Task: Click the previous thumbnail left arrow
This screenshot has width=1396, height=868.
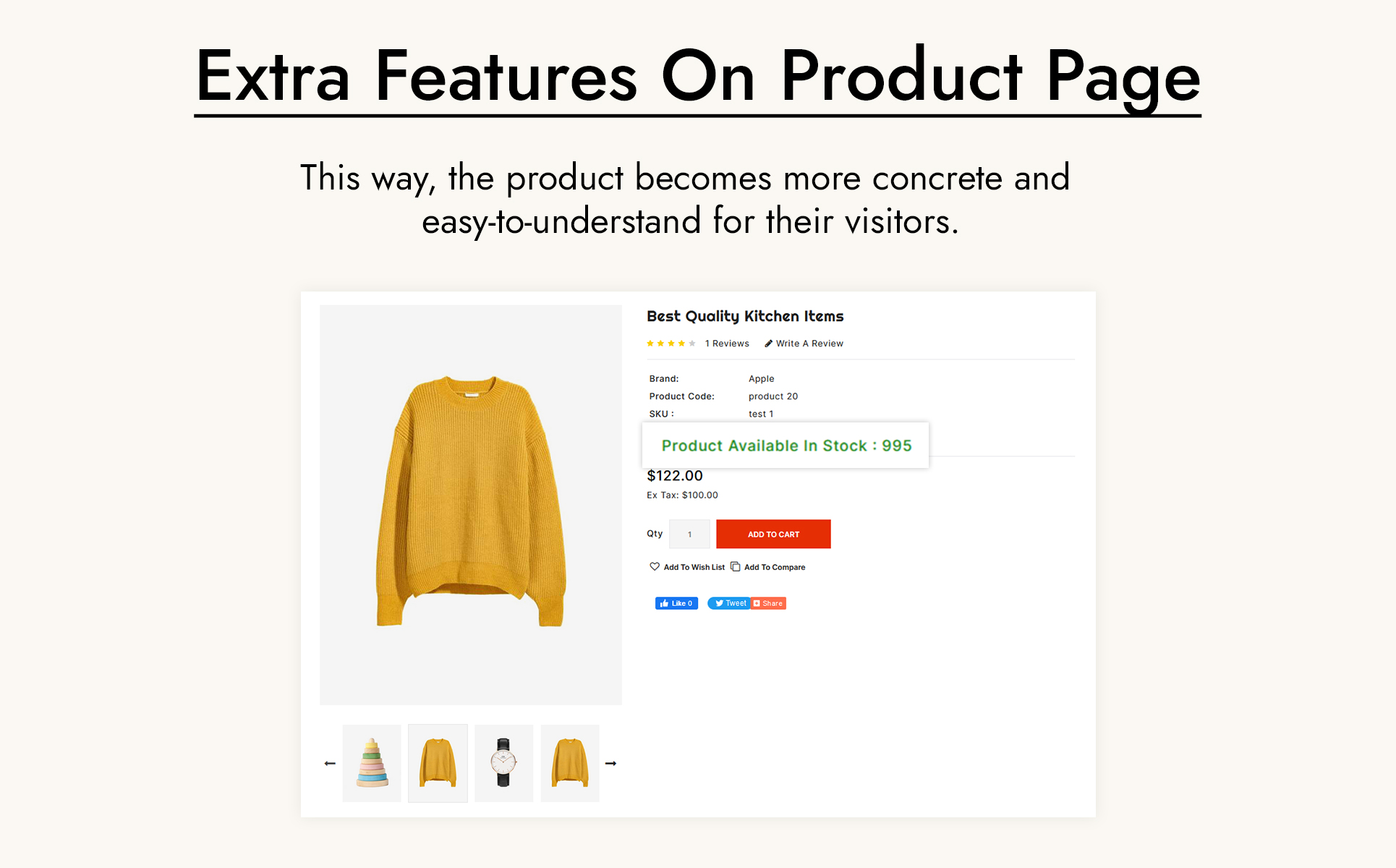Action: click(330, 763)
